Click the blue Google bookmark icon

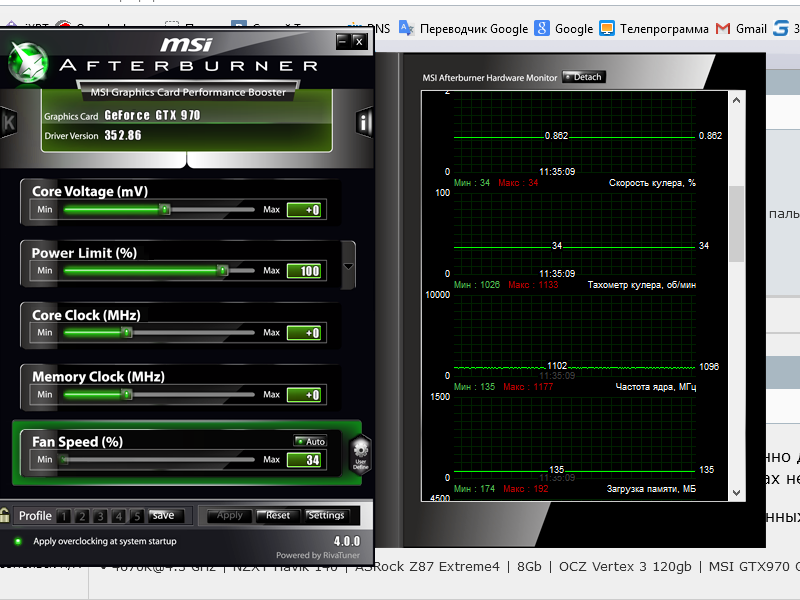point(542,28)
